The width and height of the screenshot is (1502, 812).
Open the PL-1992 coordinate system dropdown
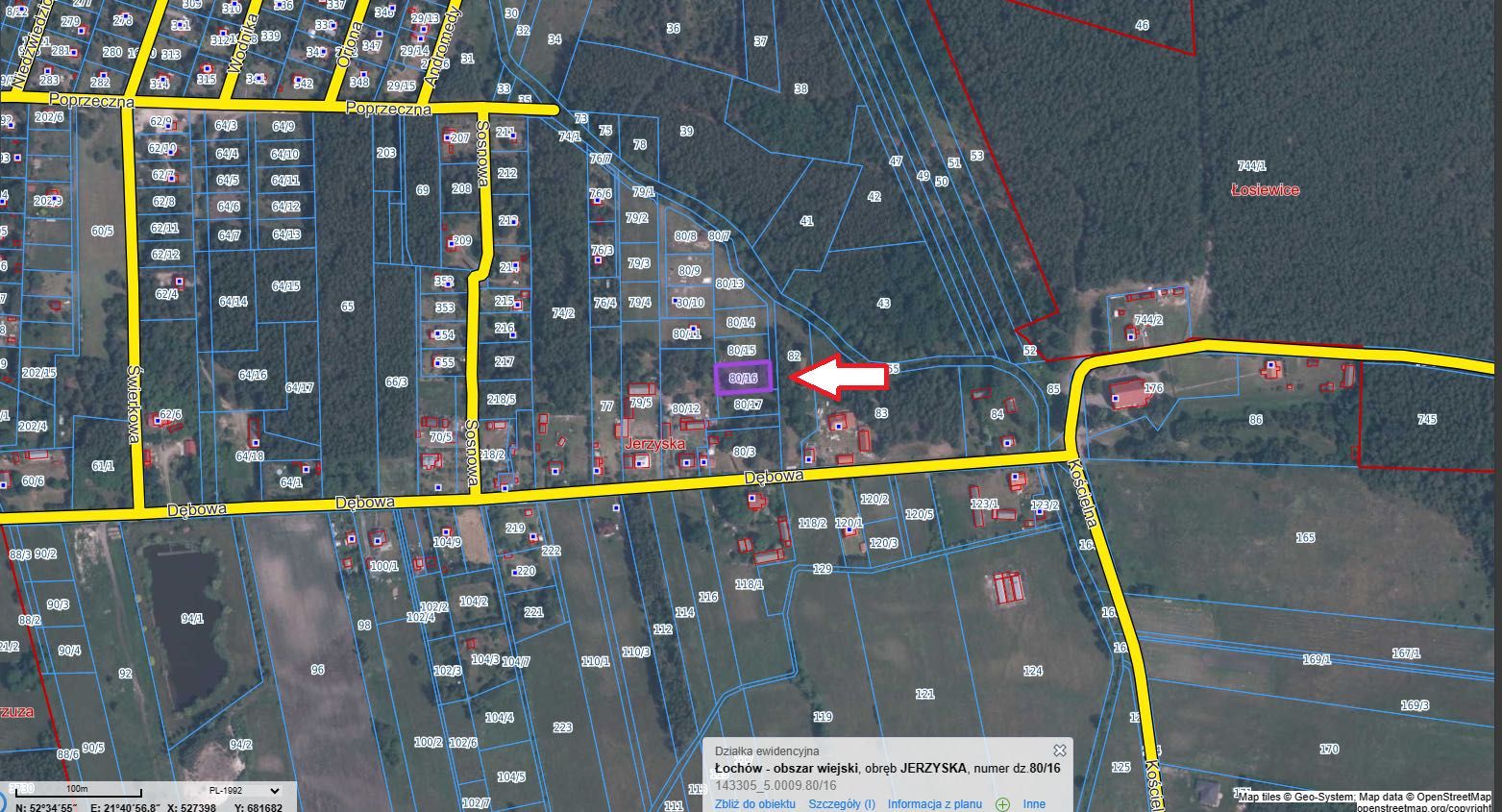(244, 791)
